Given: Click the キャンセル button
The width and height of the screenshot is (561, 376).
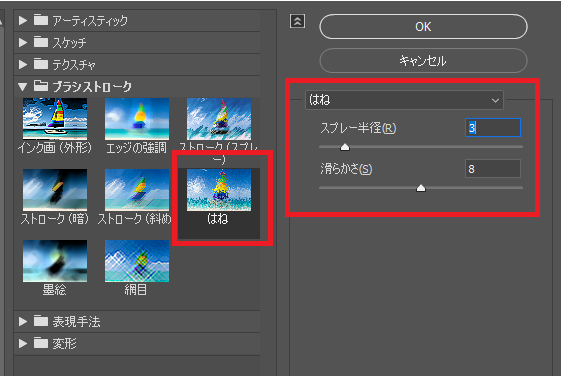Looking at the screenshot, I should (x=423, y=60).
